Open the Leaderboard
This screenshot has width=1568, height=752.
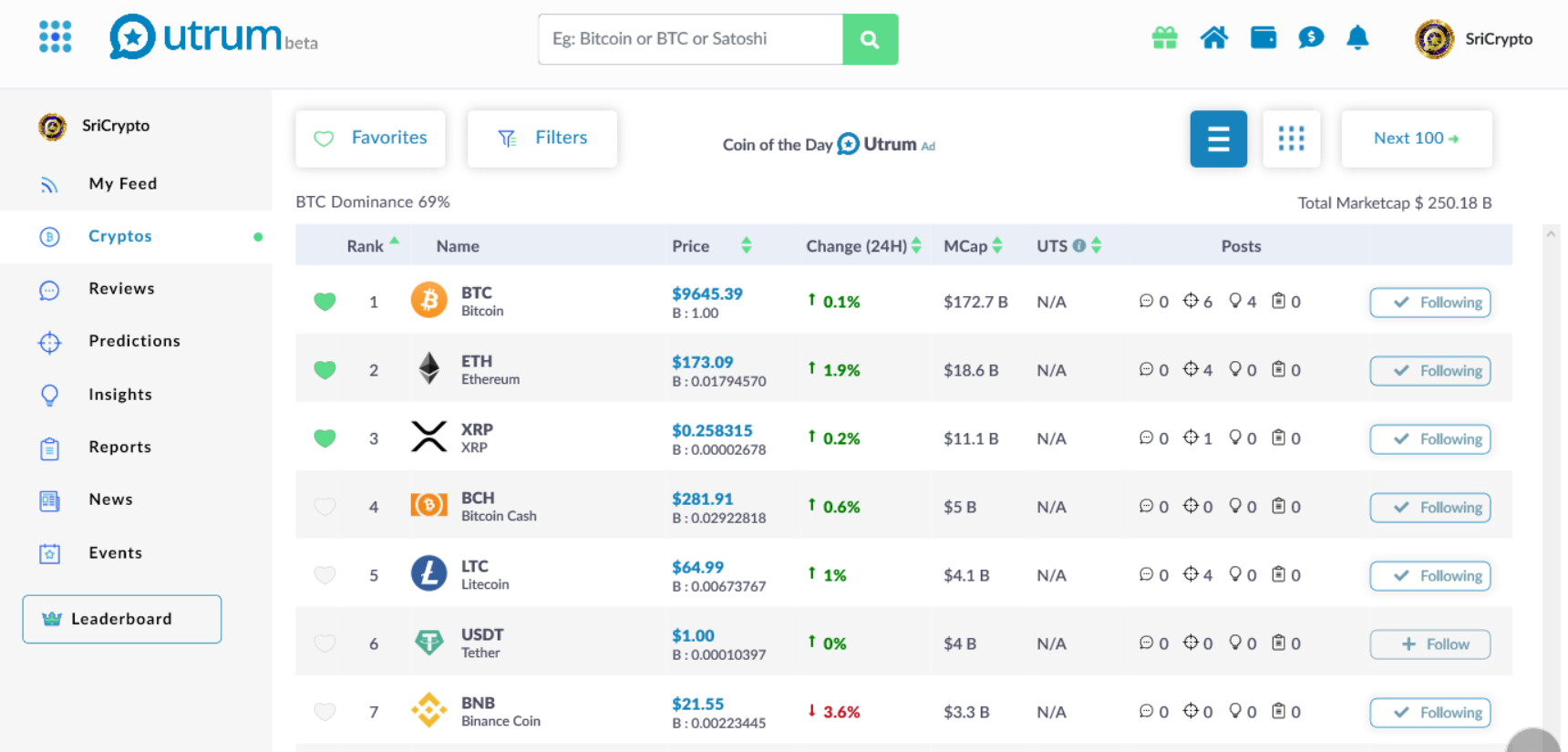(x=122, y=619)
